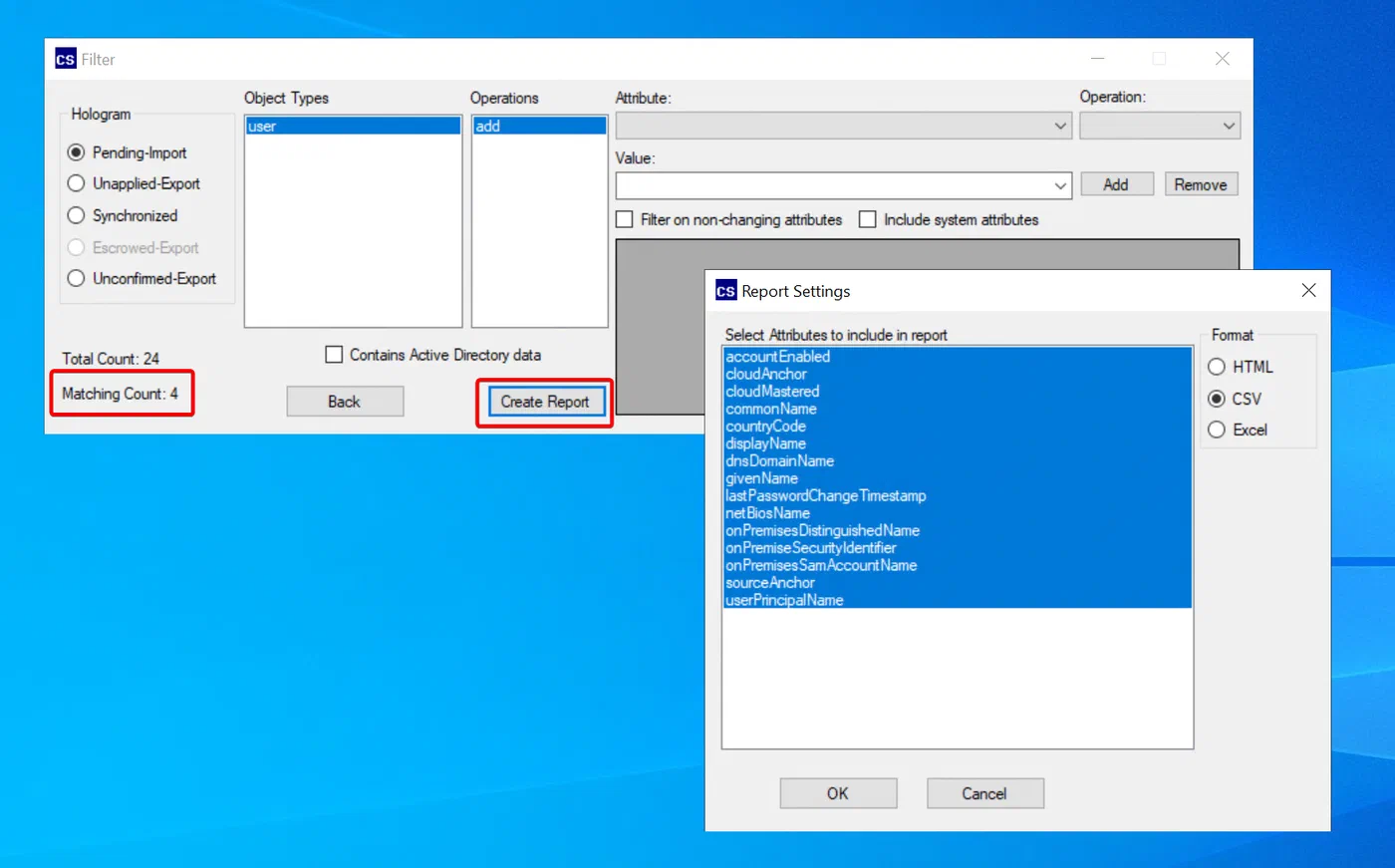1395x868 pixels.
Task: Click the givenName attribute row
Action: pos(957,478)
